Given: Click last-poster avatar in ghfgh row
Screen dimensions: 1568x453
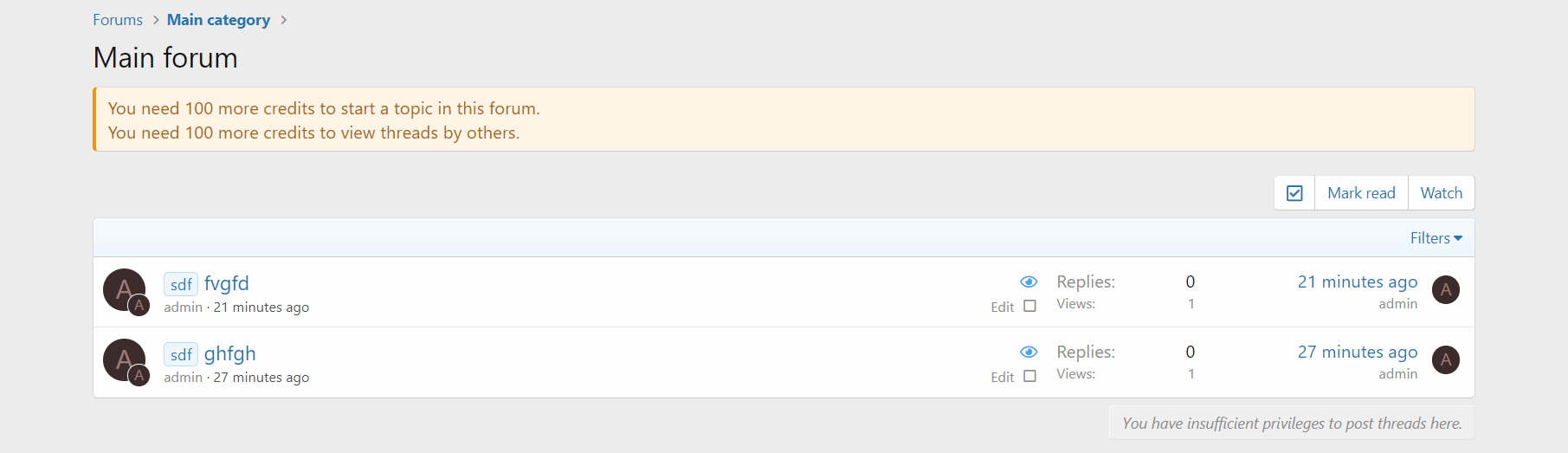Looking at the screenshot, I should (1445, 359).
